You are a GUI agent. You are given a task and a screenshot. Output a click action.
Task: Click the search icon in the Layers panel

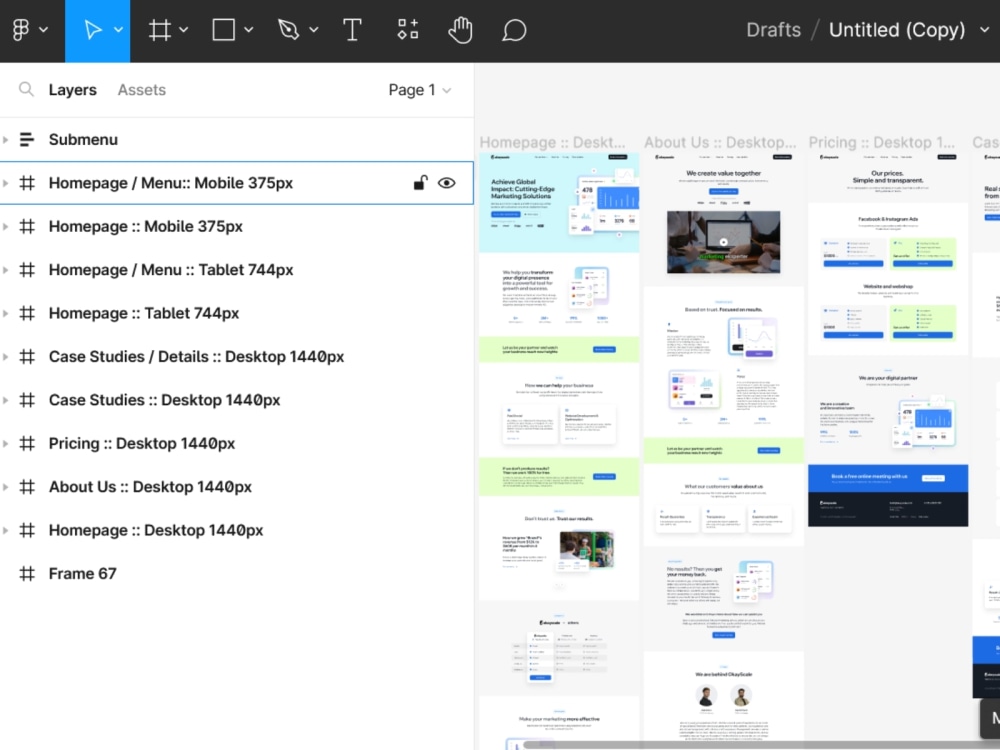(x=25, y=90)
